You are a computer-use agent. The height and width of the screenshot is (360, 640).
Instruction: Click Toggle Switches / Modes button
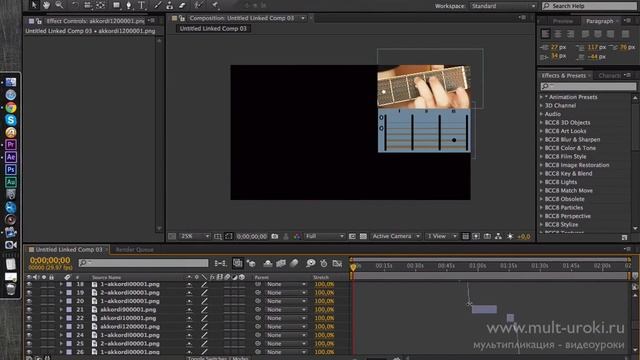pos(218,358)
